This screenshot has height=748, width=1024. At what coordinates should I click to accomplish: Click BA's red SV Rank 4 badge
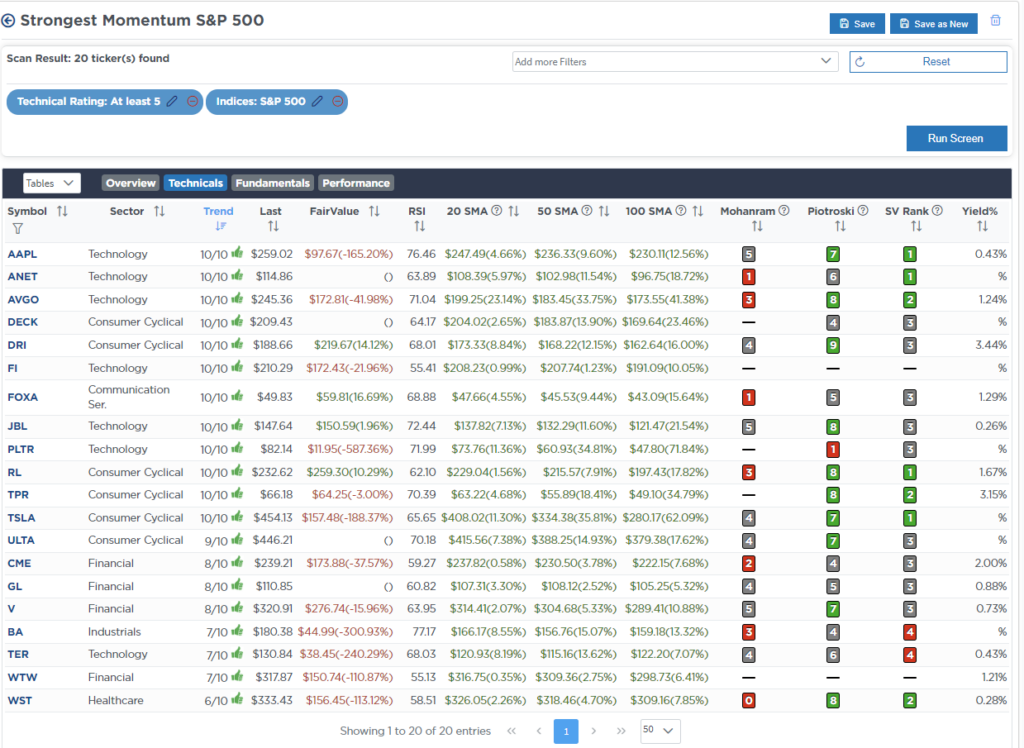(x=910, y=632)
